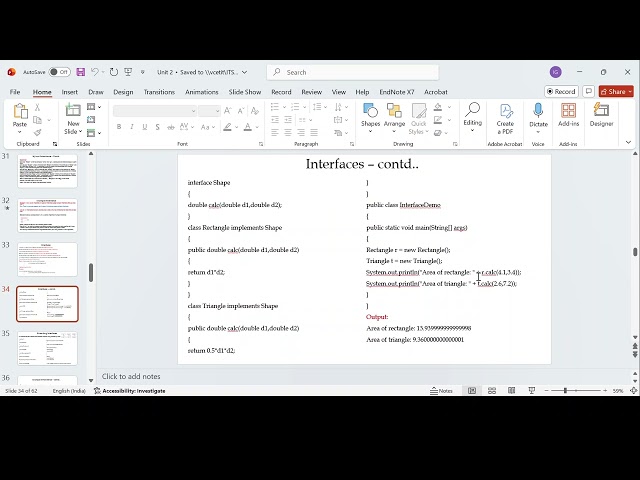Click Accessibility: Investigate in status bar
Viewport: 640px width, 480px height.
pyautogui.click(x=129, y=391)
